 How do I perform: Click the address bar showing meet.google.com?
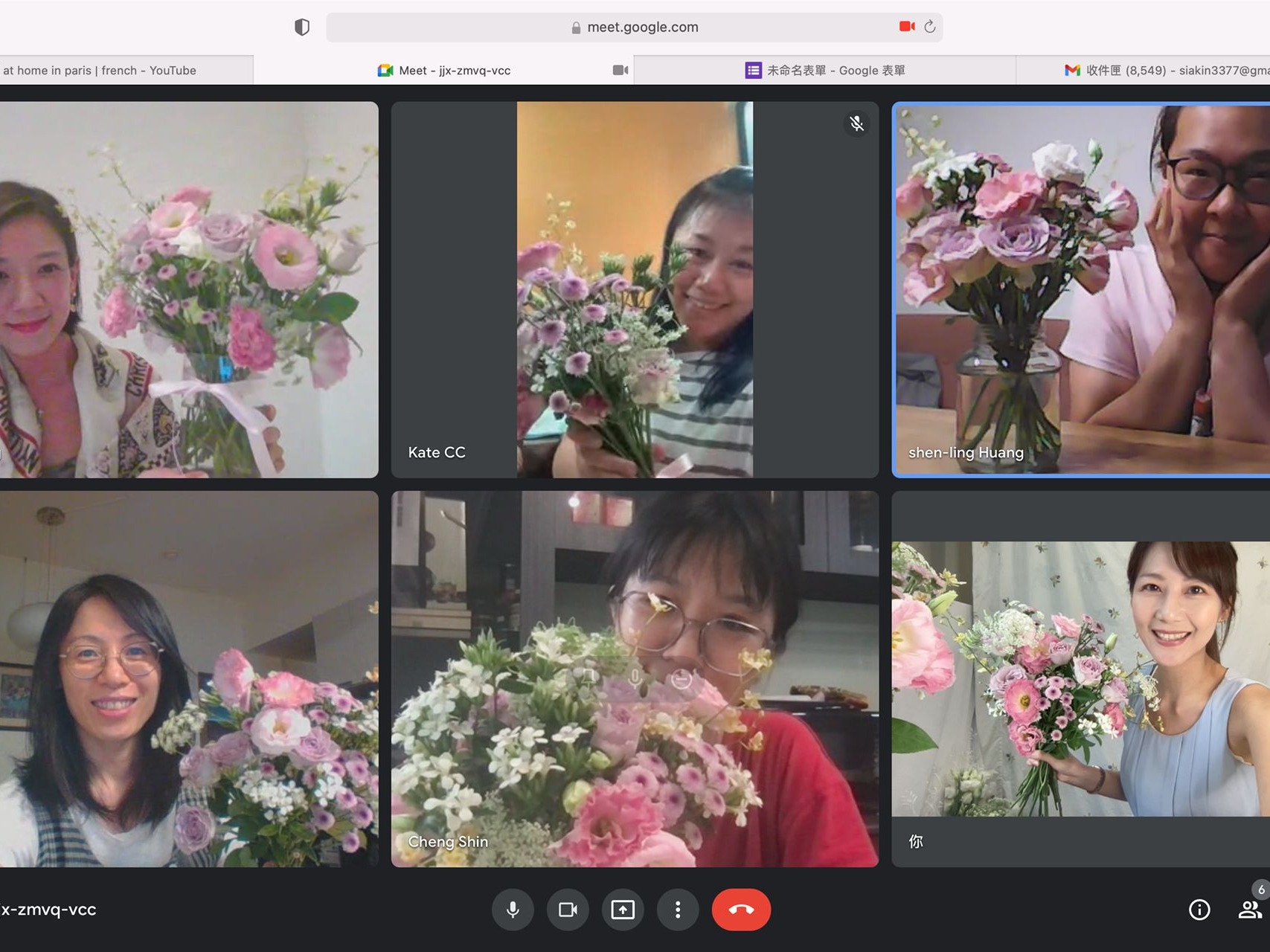[x=643, y=26]
